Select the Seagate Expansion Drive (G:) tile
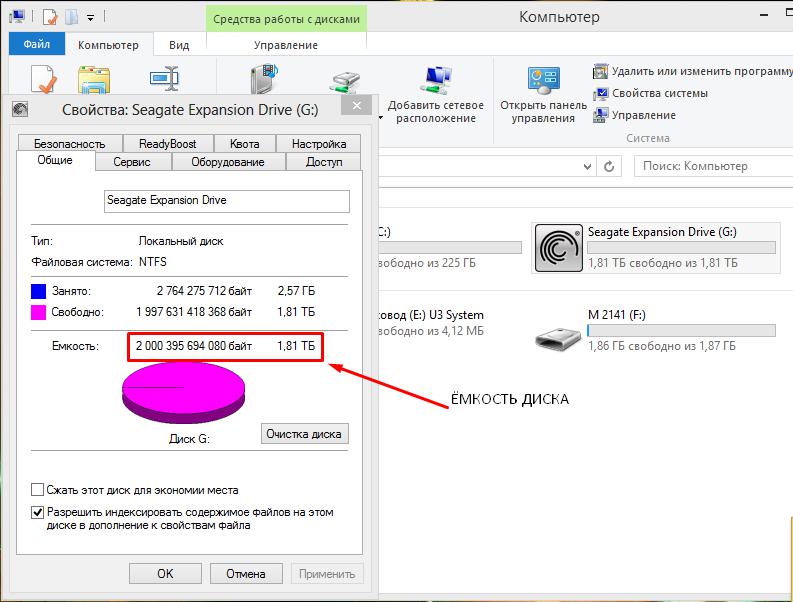Screen dimensions: 793x602 pyautogui.click(x=656, y=248)
